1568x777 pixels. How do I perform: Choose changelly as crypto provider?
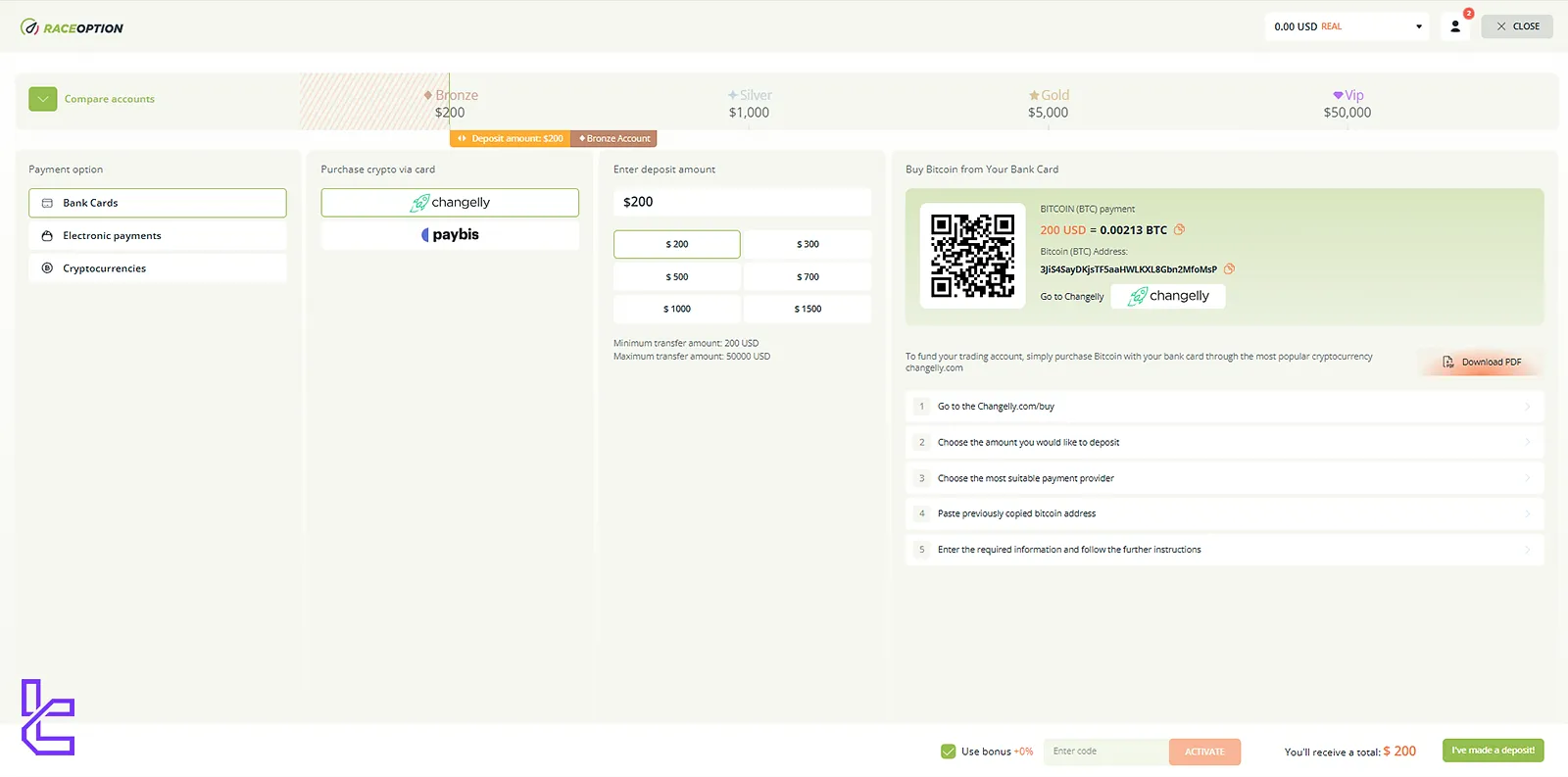450,203
